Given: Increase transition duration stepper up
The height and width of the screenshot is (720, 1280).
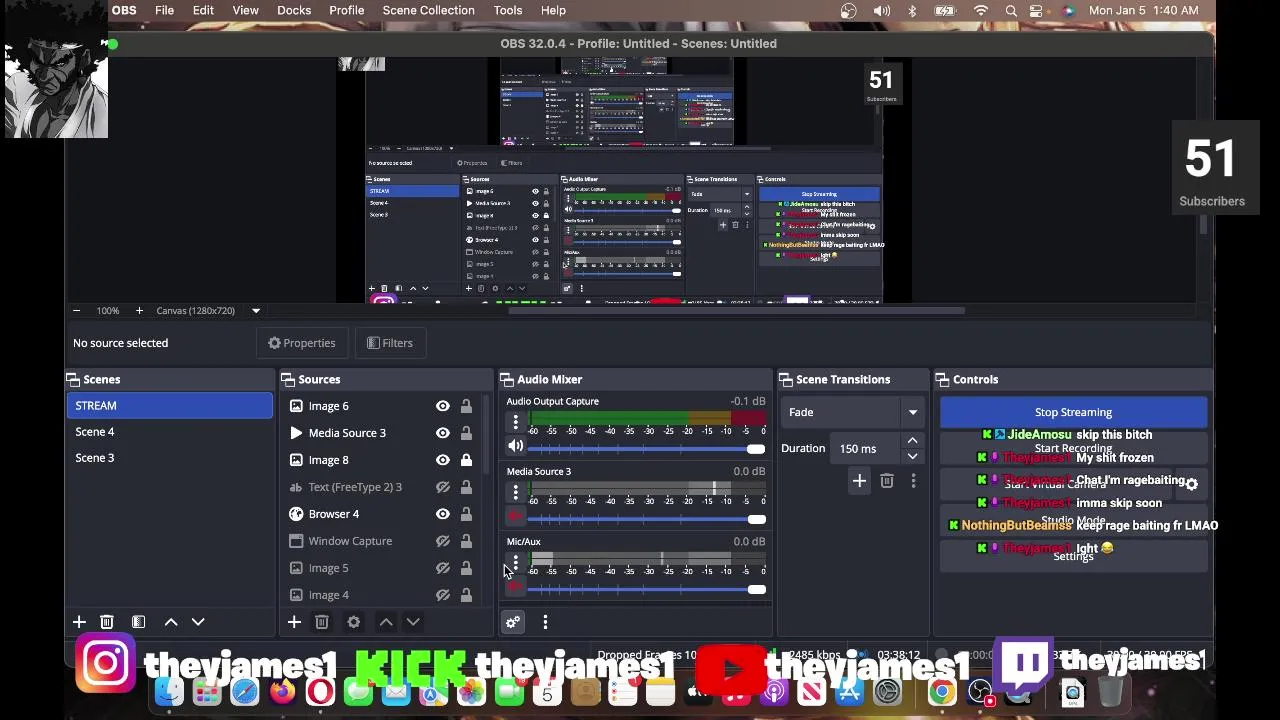Looking at the screenshot, I should pos(912,440).
